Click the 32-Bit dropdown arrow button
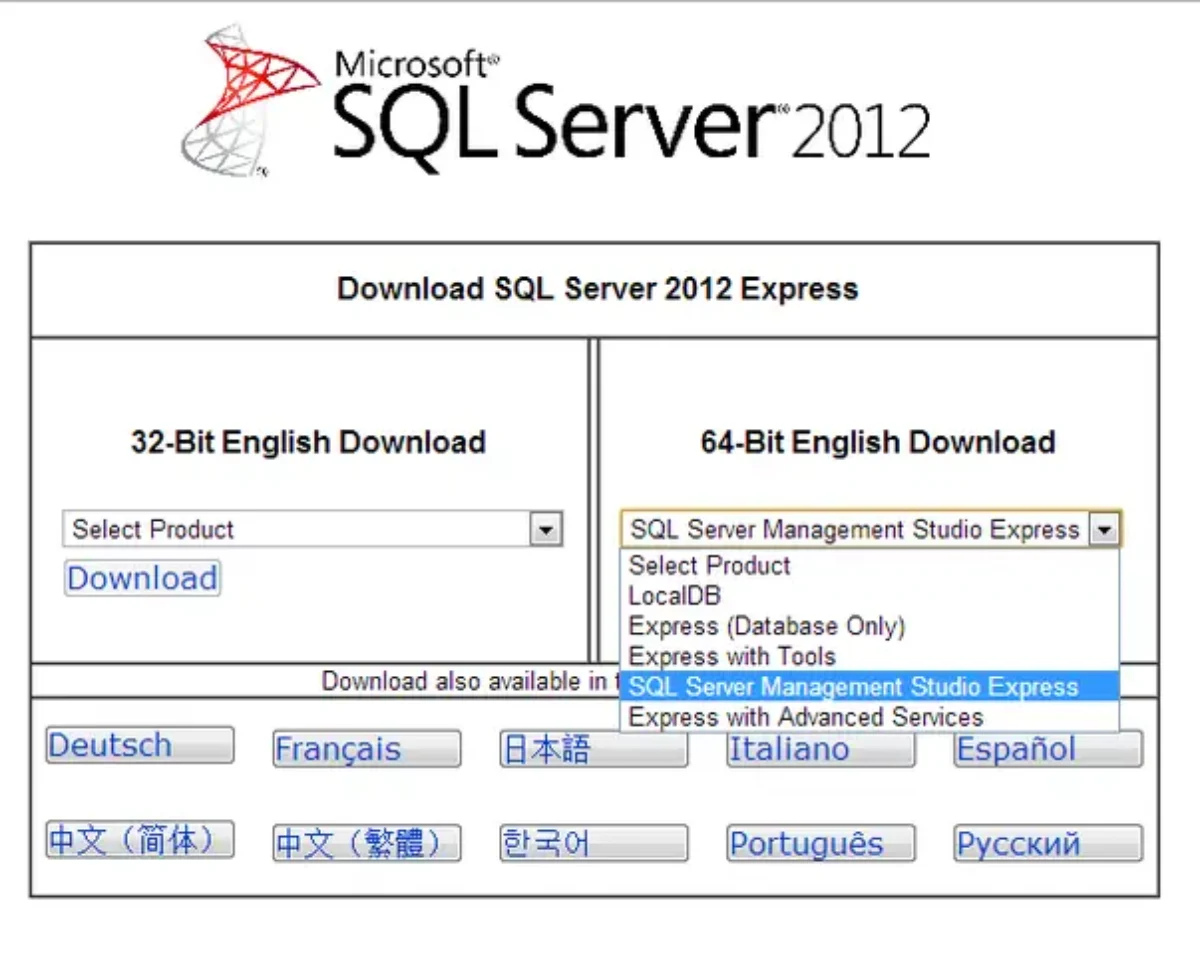Image resolution: width=1200 pixels, height=955 pixels. pos(545,529)
